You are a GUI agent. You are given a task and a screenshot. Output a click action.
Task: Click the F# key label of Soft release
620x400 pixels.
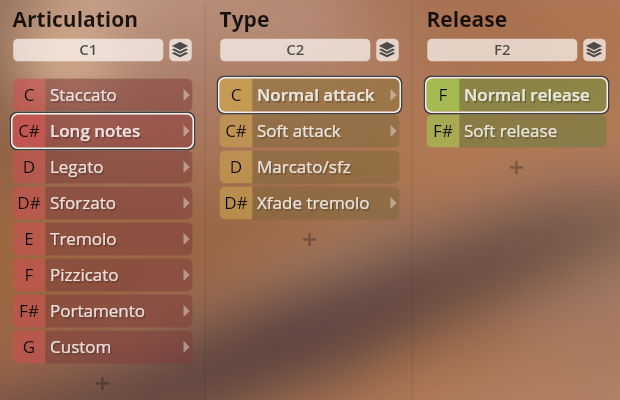[443, 131]
